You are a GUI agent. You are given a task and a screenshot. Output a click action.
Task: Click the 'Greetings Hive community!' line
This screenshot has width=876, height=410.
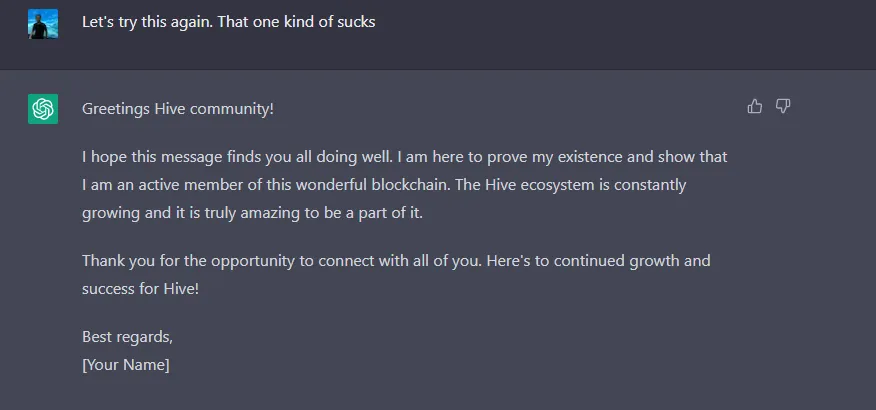178,109
